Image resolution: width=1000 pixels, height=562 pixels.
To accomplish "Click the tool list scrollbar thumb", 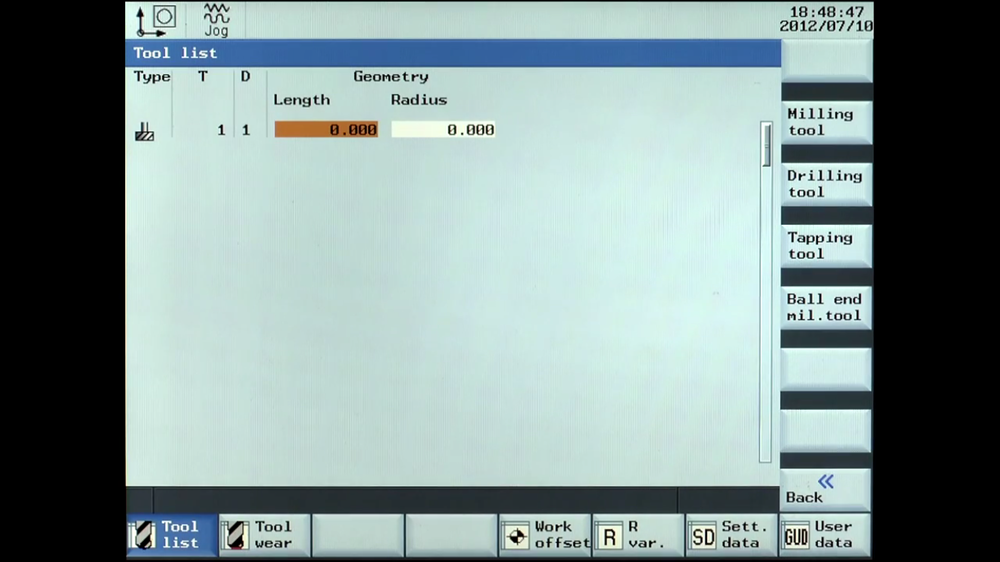I will [766, 145].
